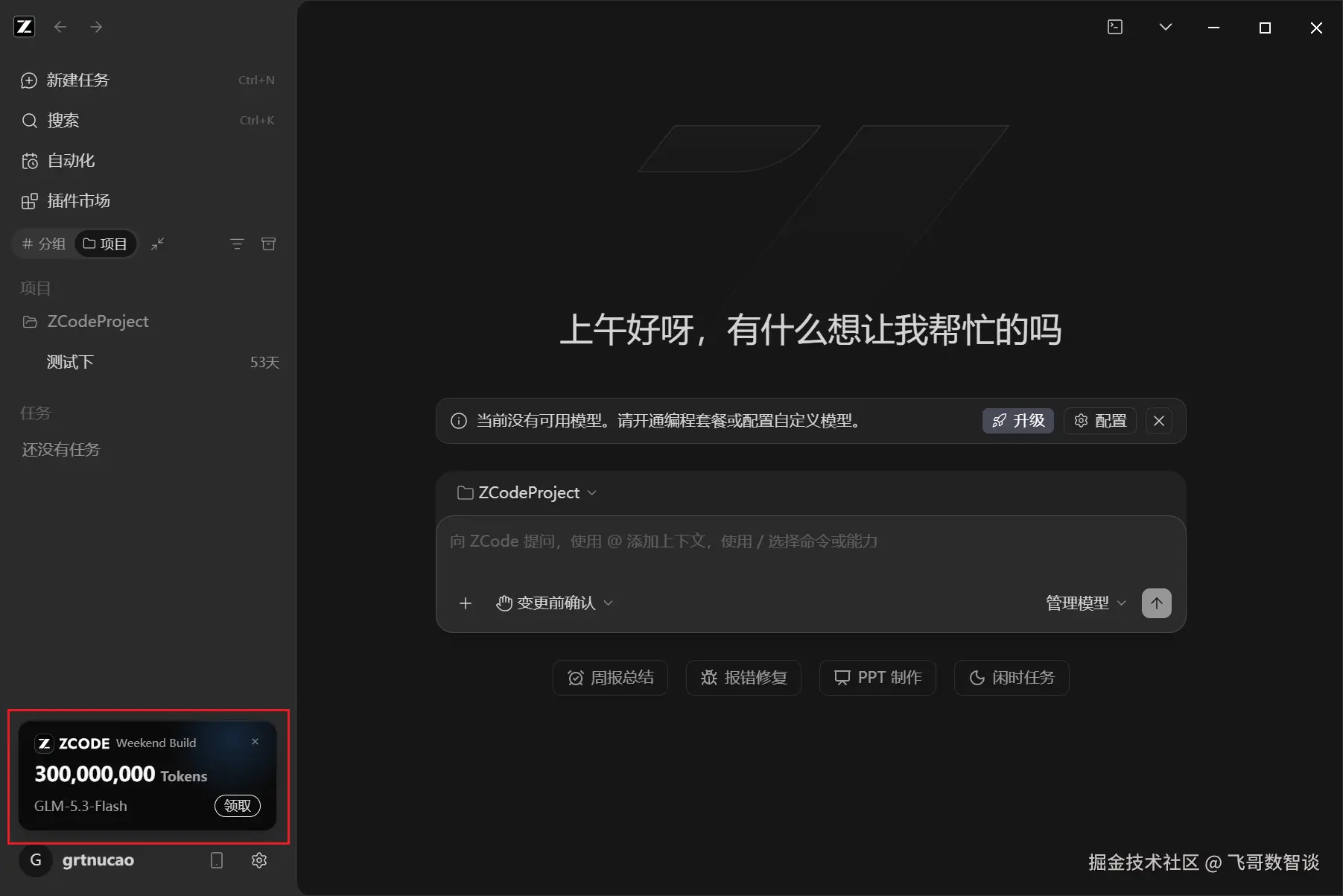Open settings via the gear icon
Viewport: 1343px width, 896px height.
coord(259,860)
